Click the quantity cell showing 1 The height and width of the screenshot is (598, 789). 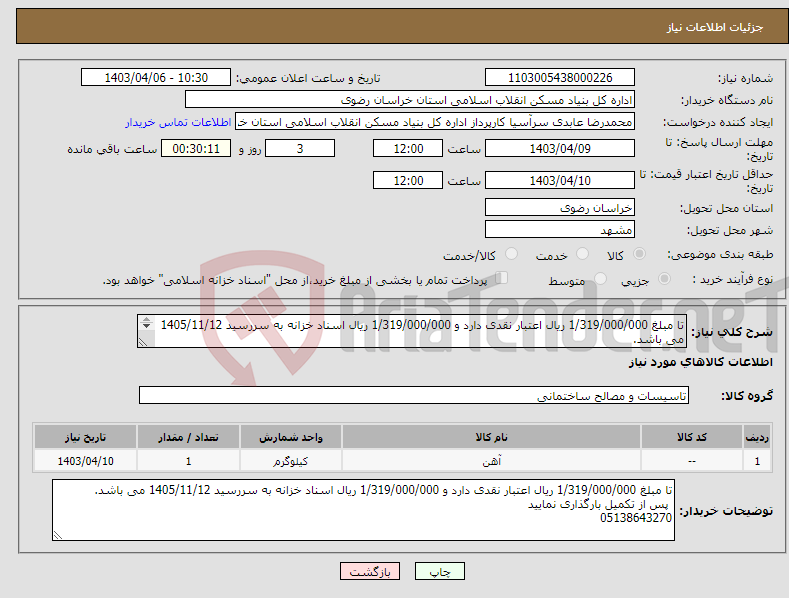point(188,461)
